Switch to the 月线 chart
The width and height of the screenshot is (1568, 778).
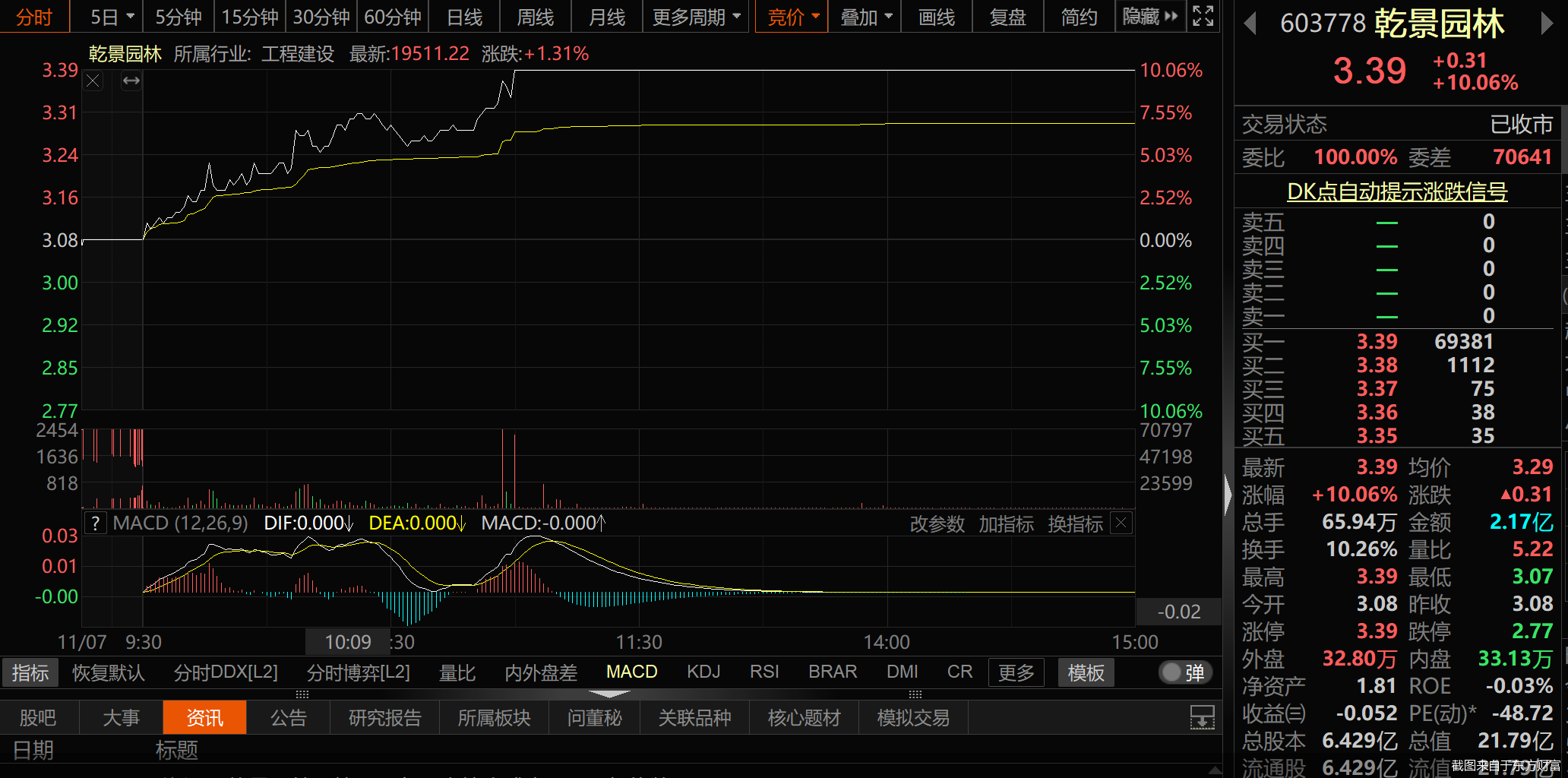point(607,17)
